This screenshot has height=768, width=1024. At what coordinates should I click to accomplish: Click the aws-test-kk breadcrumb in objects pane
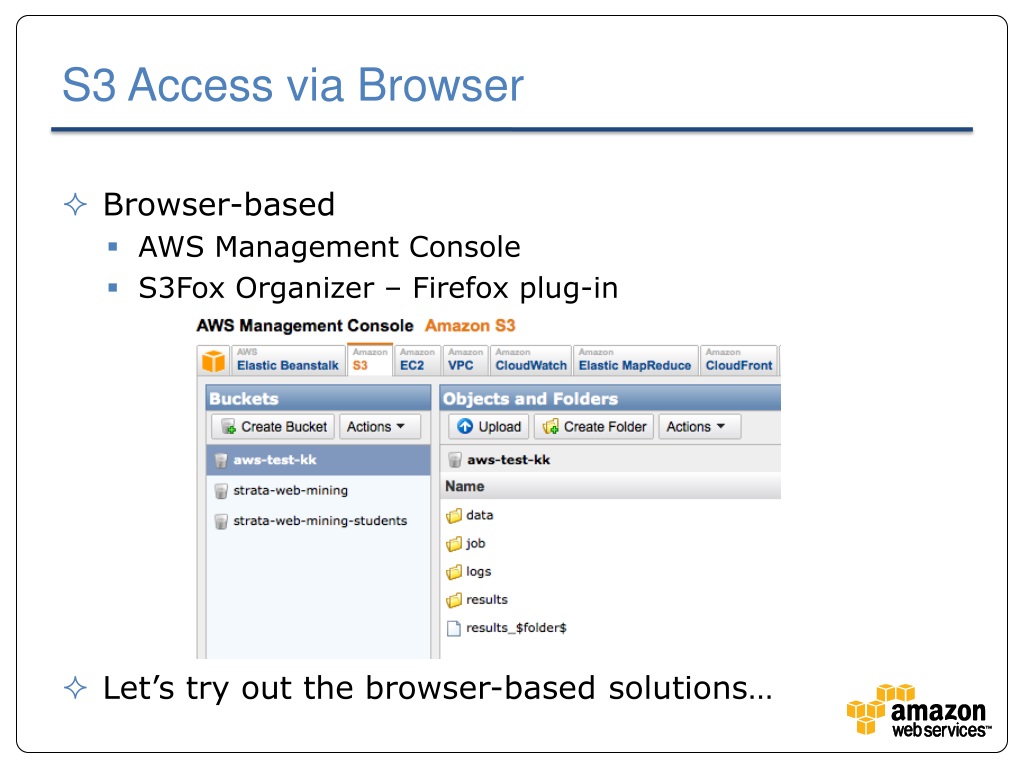(508, 460)
